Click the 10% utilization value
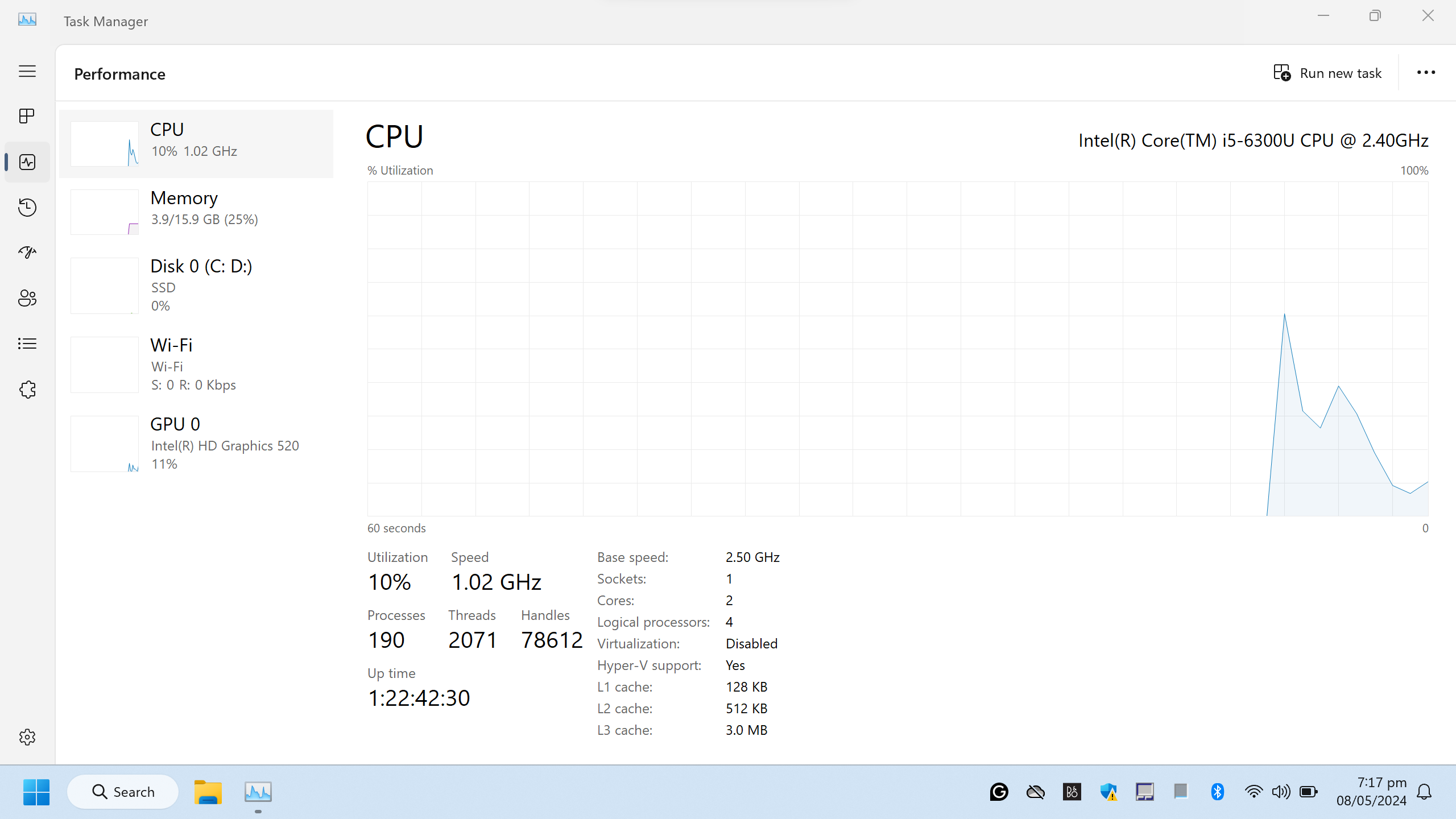 pos(390,582)
